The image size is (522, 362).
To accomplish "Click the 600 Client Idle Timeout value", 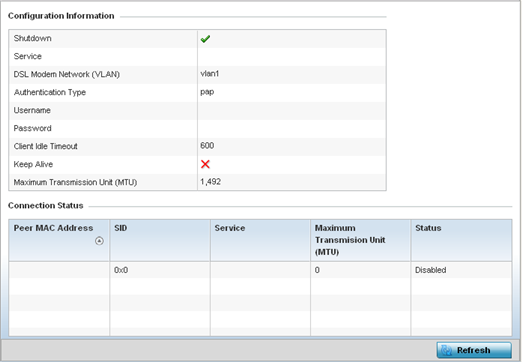I will (207, 146).
